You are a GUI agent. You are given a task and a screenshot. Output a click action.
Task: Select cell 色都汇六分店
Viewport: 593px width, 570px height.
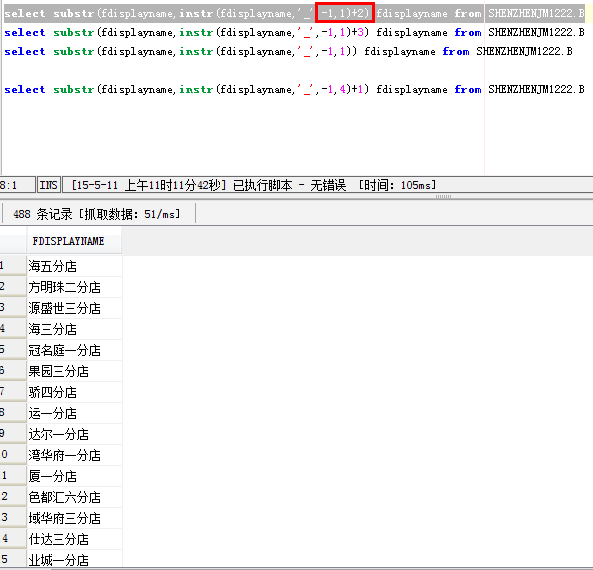coord(75,497)
